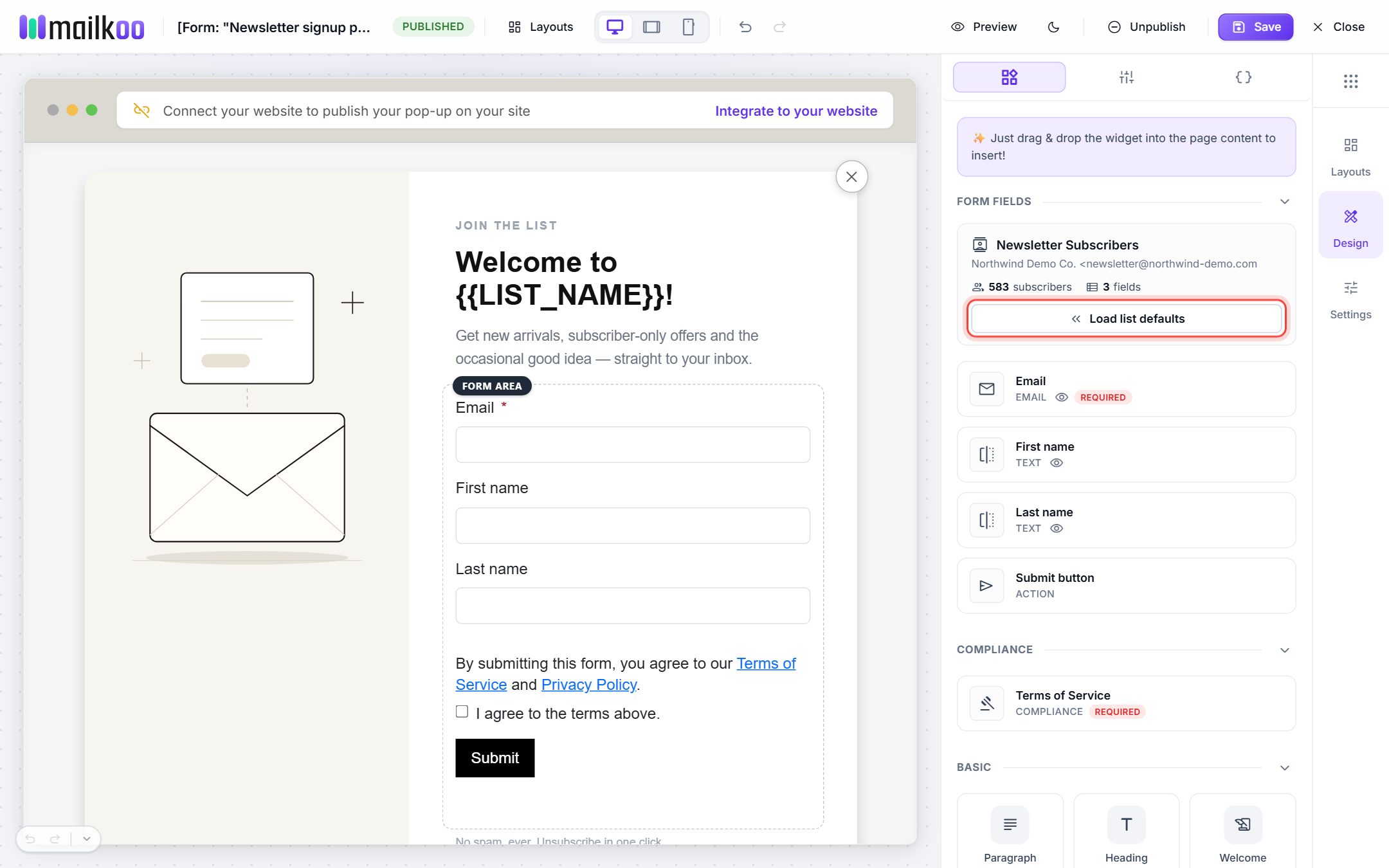Screen dimensions: 1389x868
Task: Click the black Submit button
Action: [x=495, y=758]
